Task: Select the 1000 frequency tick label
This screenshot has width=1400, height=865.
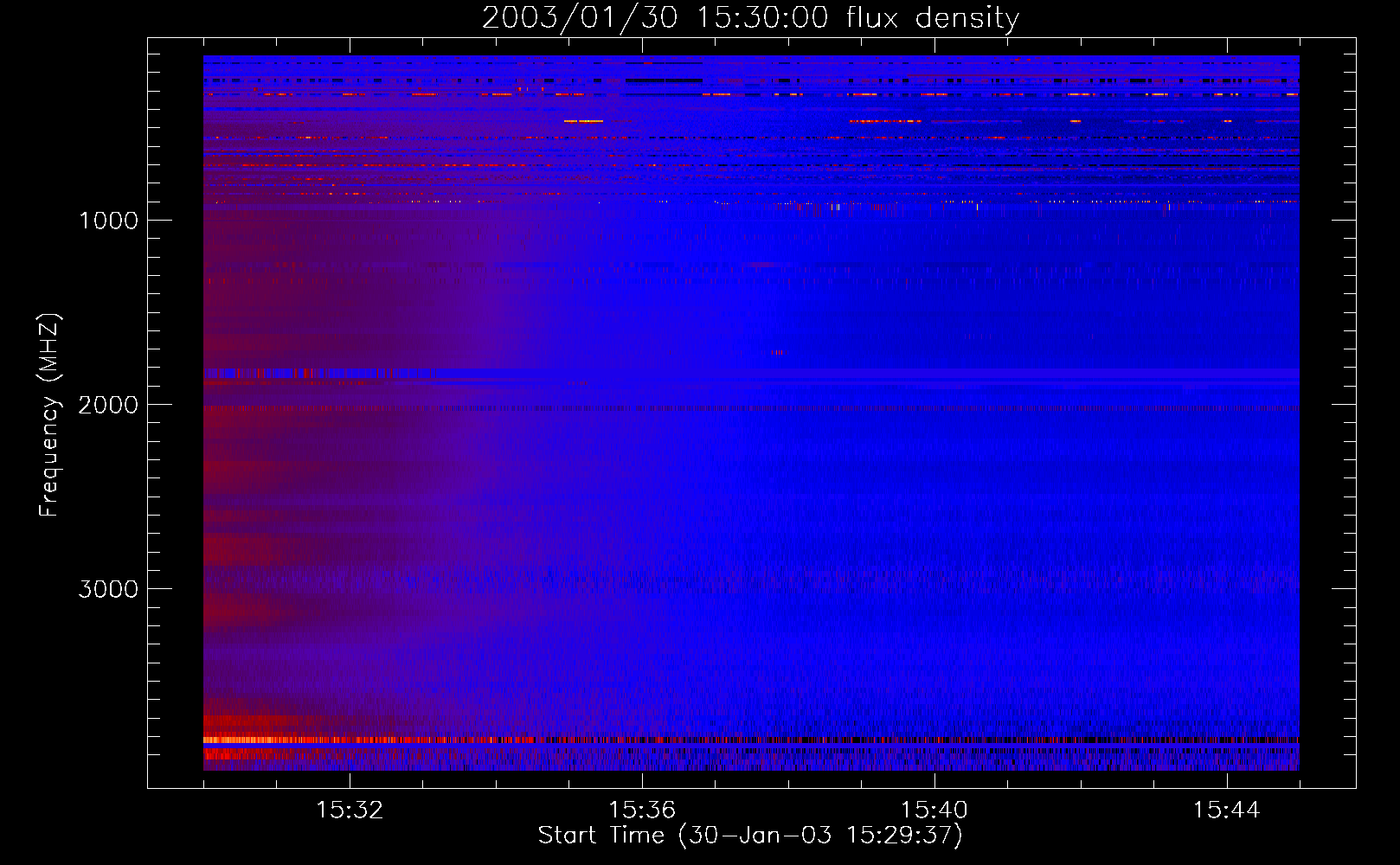Action: (109, 221)
